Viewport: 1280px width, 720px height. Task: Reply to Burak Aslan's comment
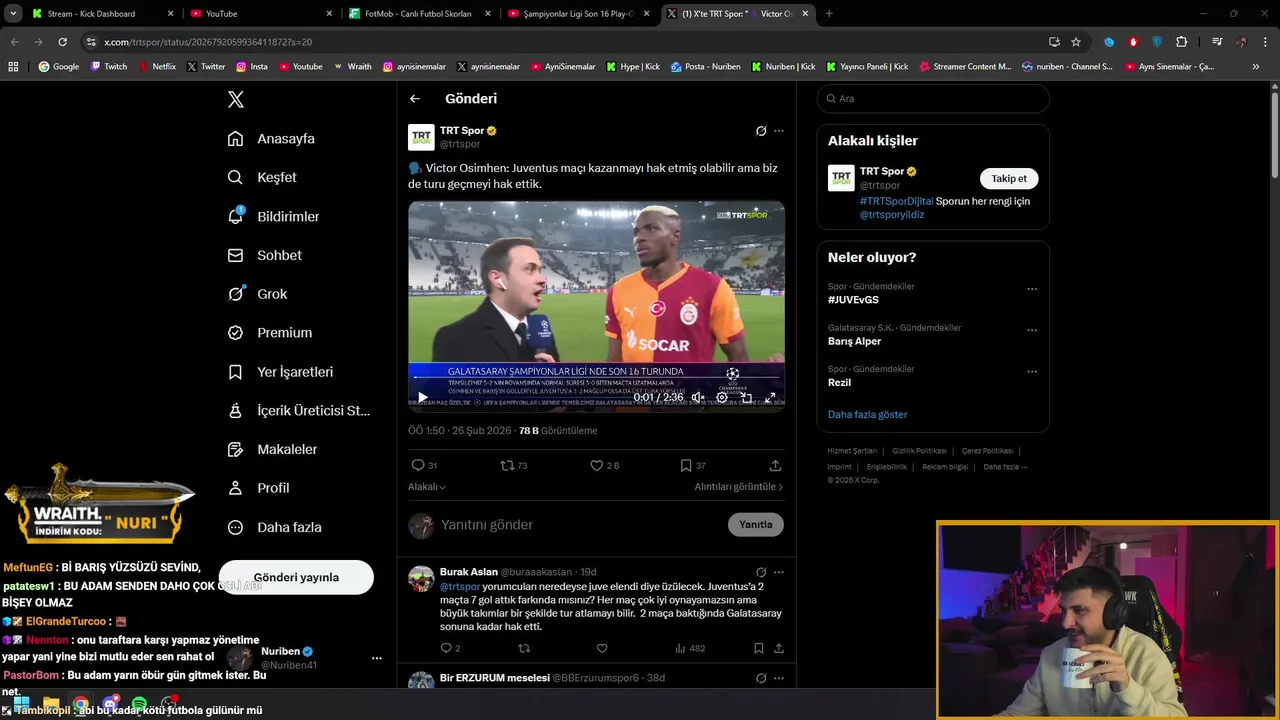click(x=450, y=649)
